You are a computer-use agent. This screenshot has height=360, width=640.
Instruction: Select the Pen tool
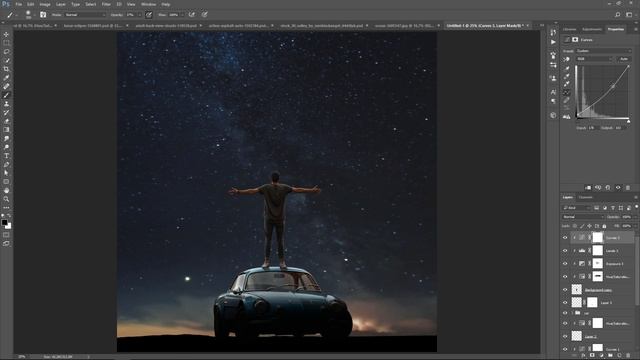click(x=6, y=164)
